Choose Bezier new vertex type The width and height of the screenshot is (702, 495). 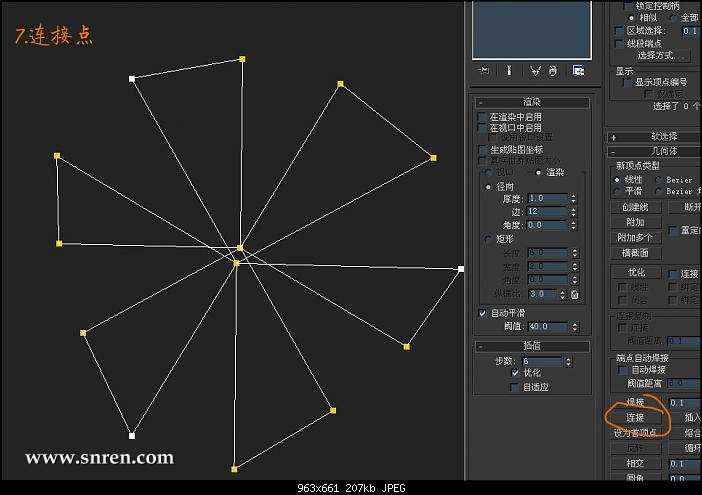point(659,179)
